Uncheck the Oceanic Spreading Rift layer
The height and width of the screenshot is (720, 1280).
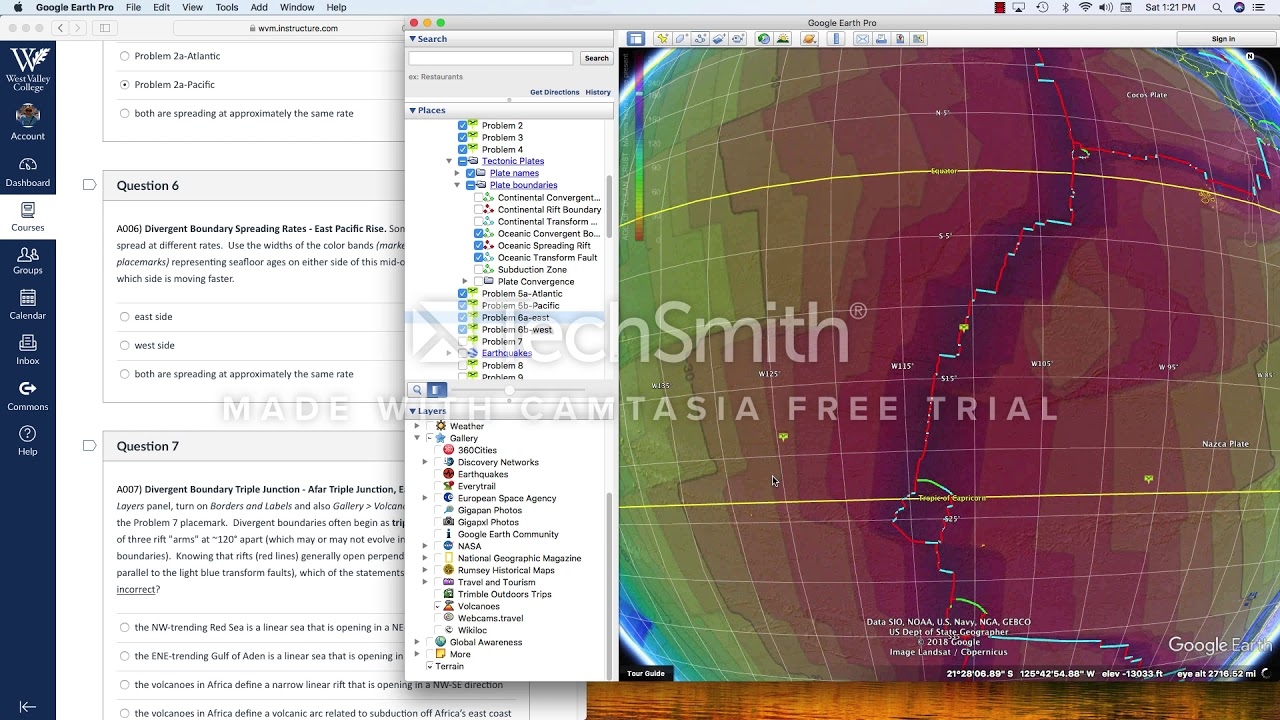tap(478, 246)
